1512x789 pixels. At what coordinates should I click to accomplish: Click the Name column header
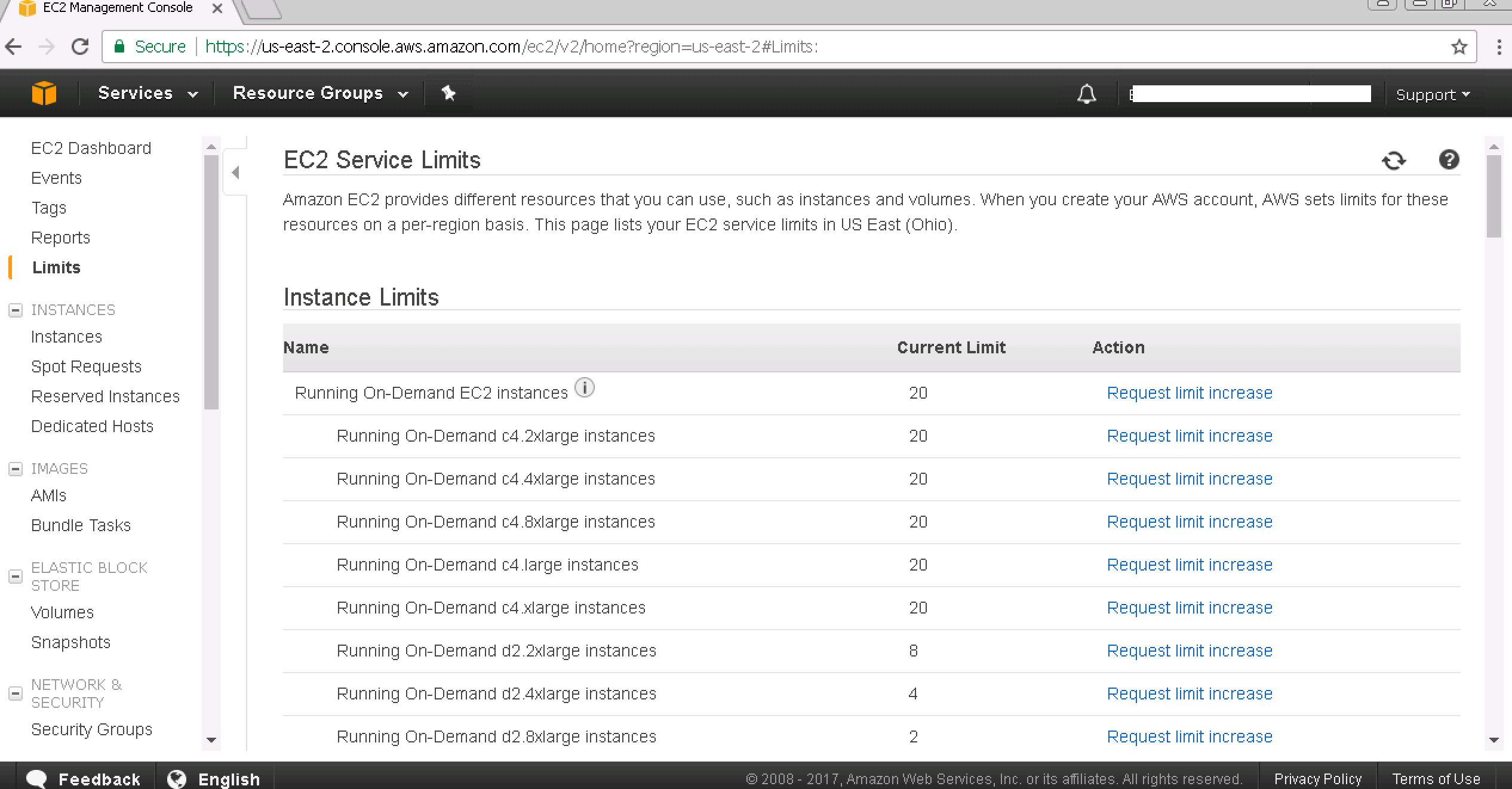(306, 347)
